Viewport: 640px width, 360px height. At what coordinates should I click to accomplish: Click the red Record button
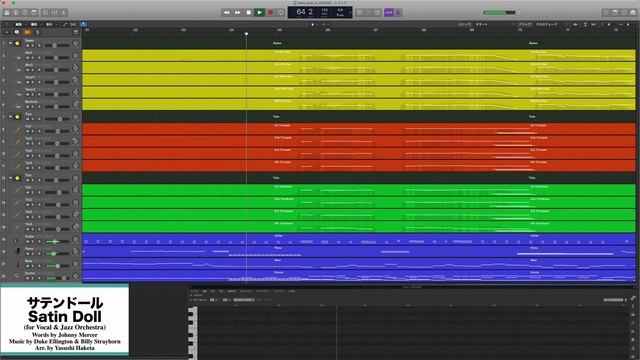(270, 13)
